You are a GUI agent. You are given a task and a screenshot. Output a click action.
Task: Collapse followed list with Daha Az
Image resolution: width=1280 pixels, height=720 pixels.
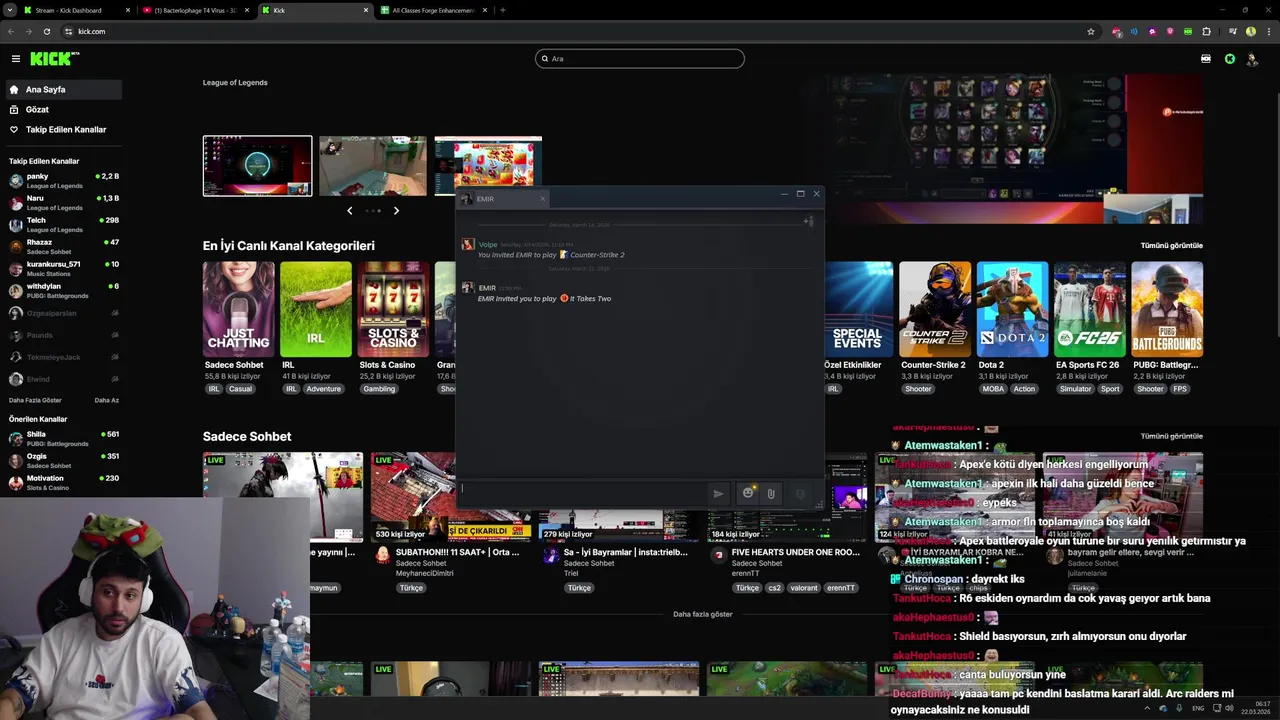[107, 400]
